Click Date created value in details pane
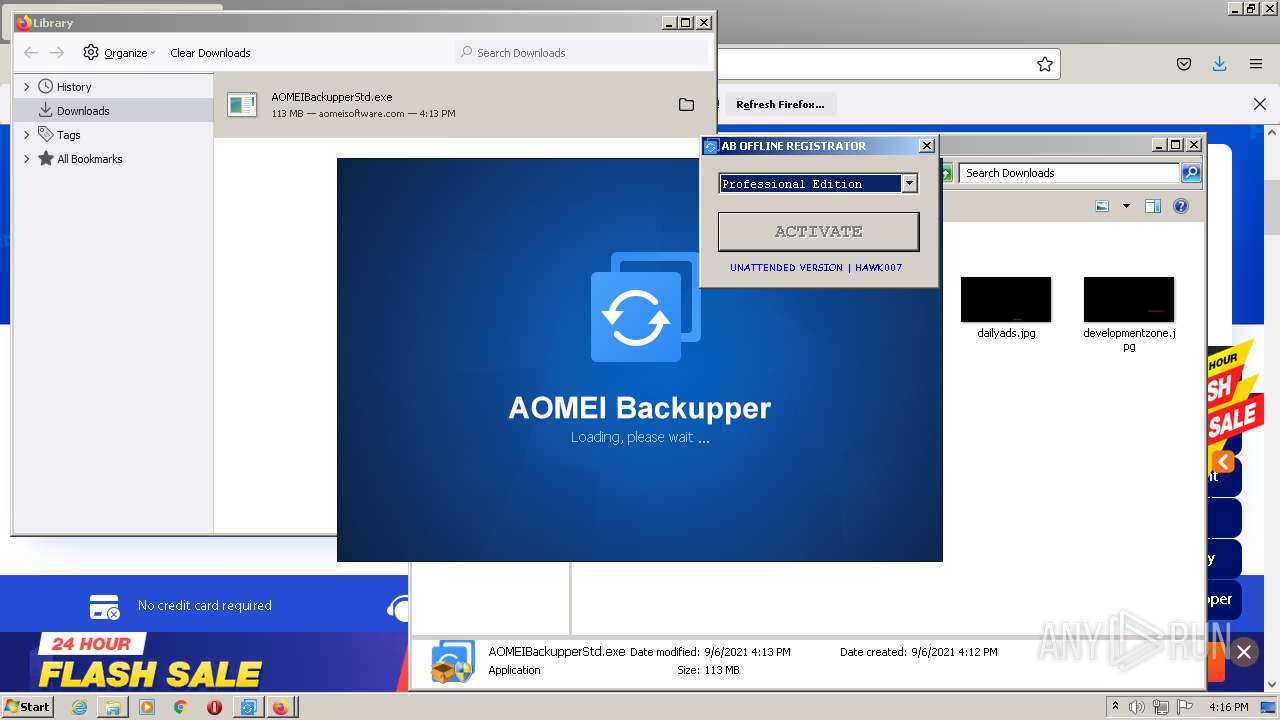1280x720 pixels. [x=954, y=652]
